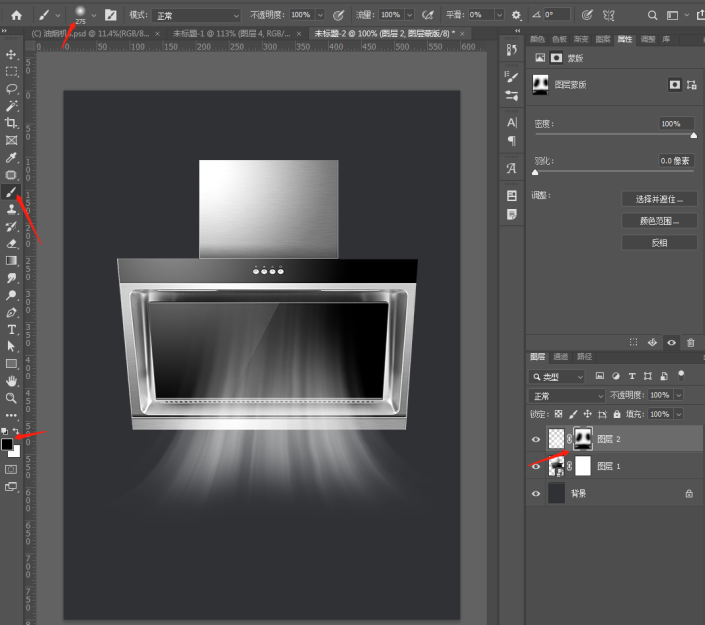Screen dimensions: 705x625
Task: Toggle mask visibility eye in Properties panel
Action: pyautogui.click(x=671, y=343)
